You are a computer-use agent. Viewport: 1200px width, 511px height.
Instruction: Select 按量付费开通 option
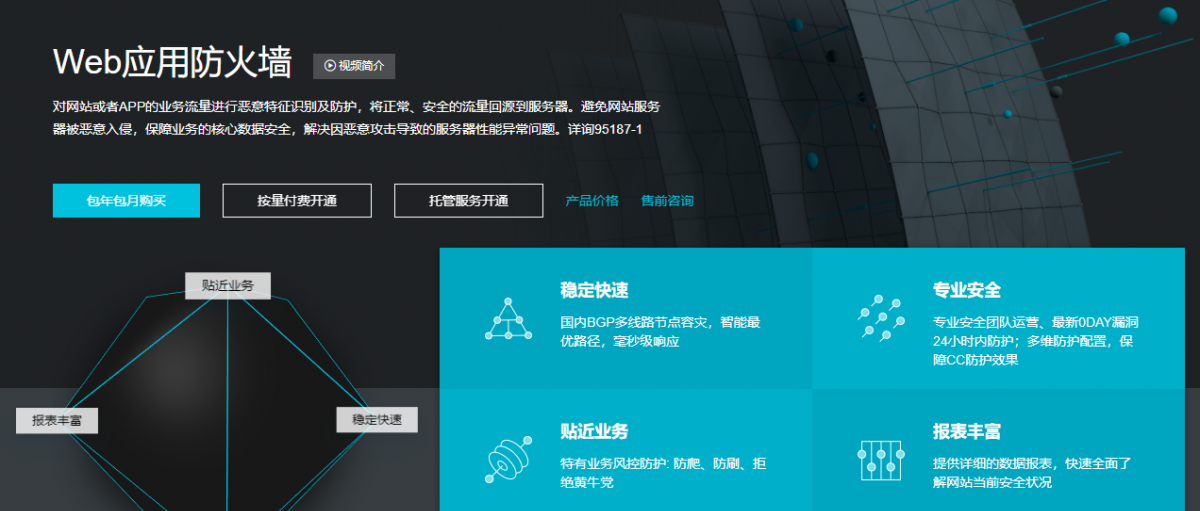(297, 200)
